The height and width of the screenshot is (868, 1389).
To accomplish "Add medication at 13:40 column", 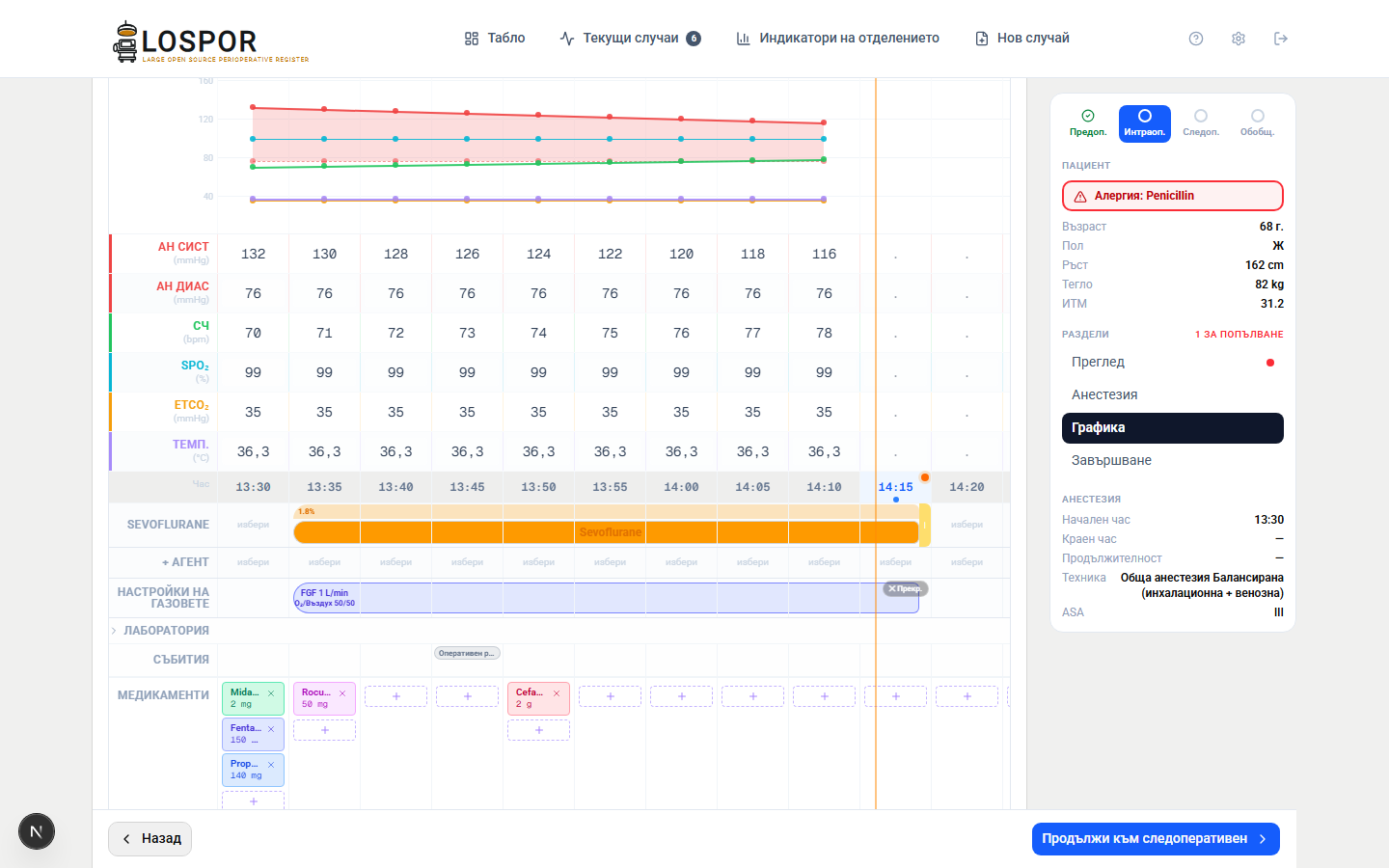I will click(x=395, y=696).
